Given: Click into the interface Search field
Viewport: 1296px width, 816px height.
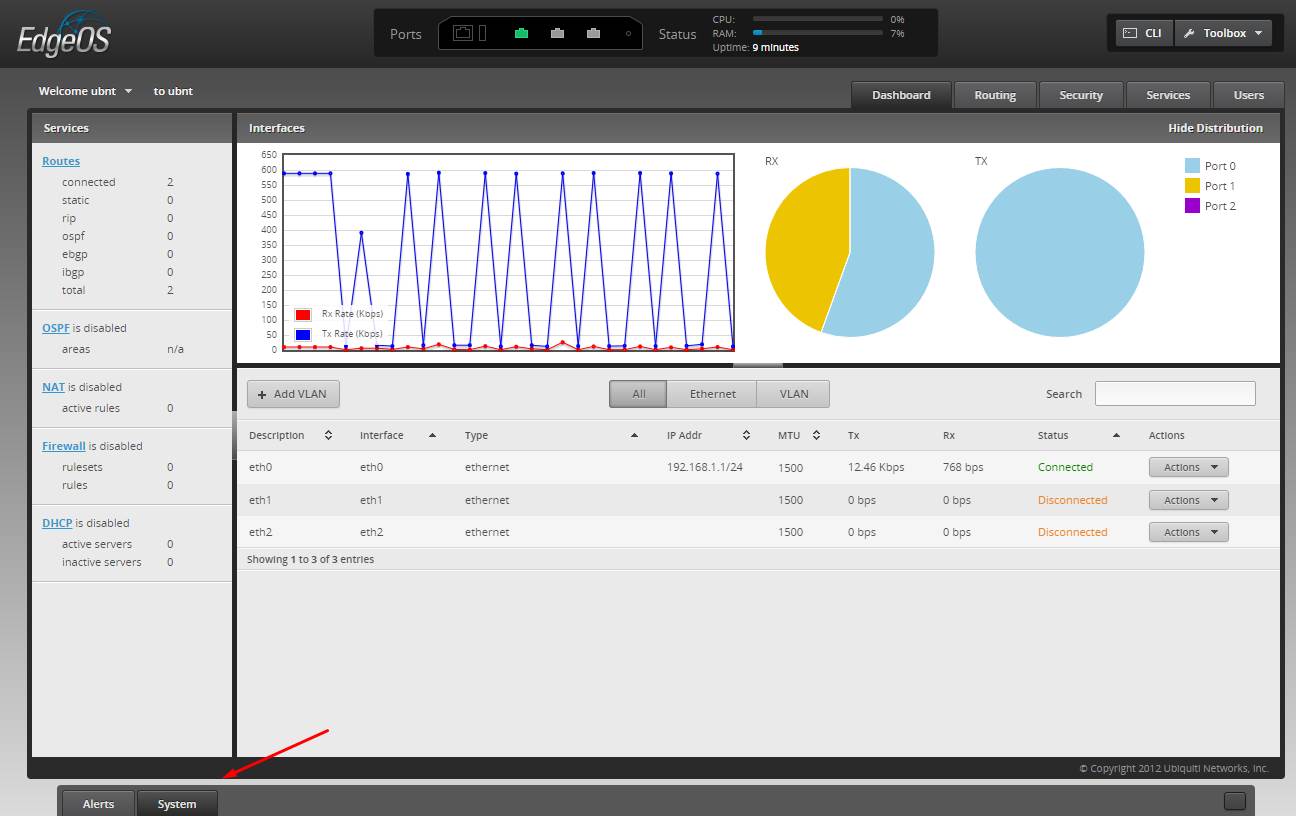Looking at the screenshot, I should tap(1174, 394).
